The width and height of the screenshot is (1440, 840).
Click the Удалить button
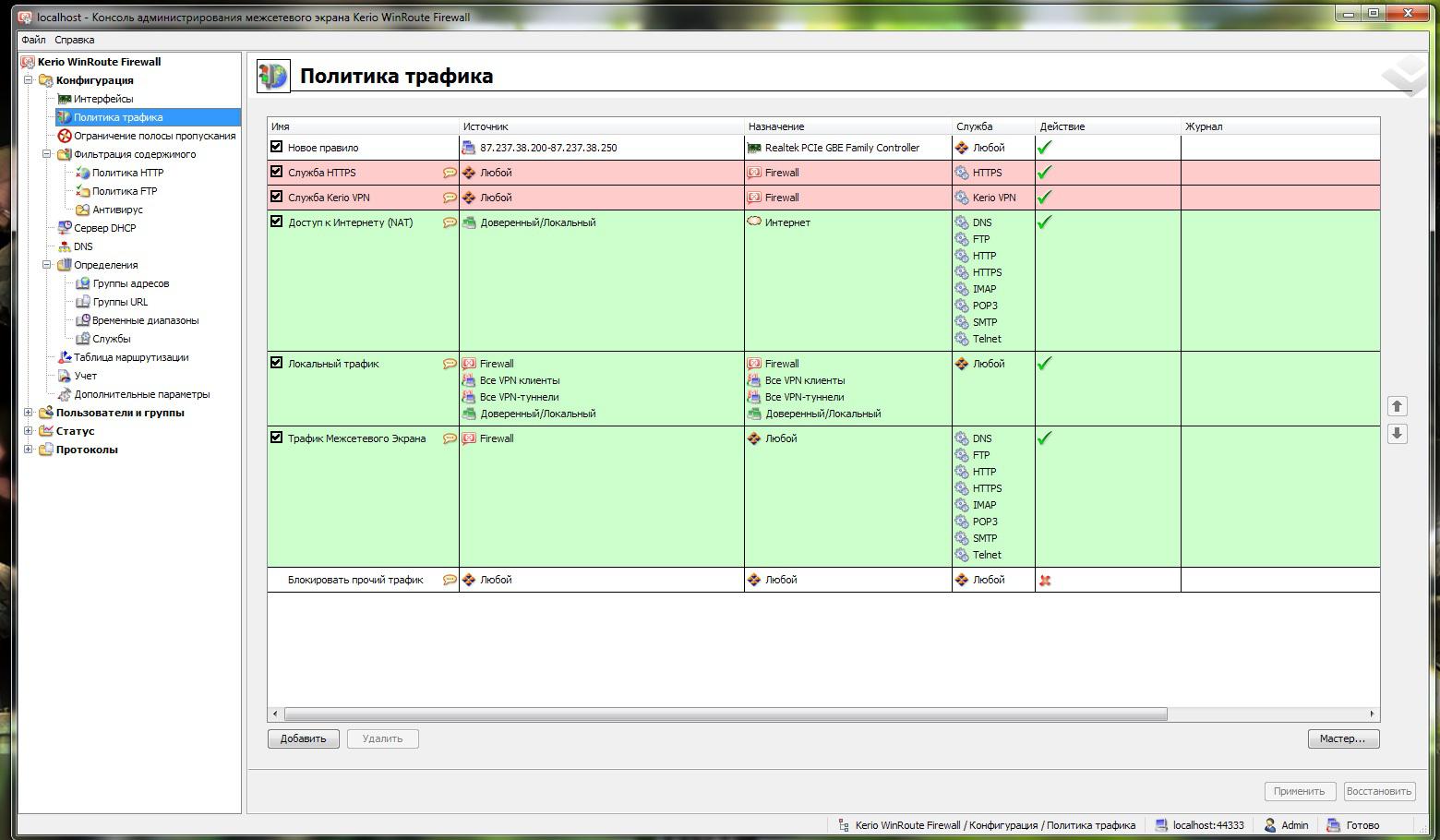coord(383,738)
